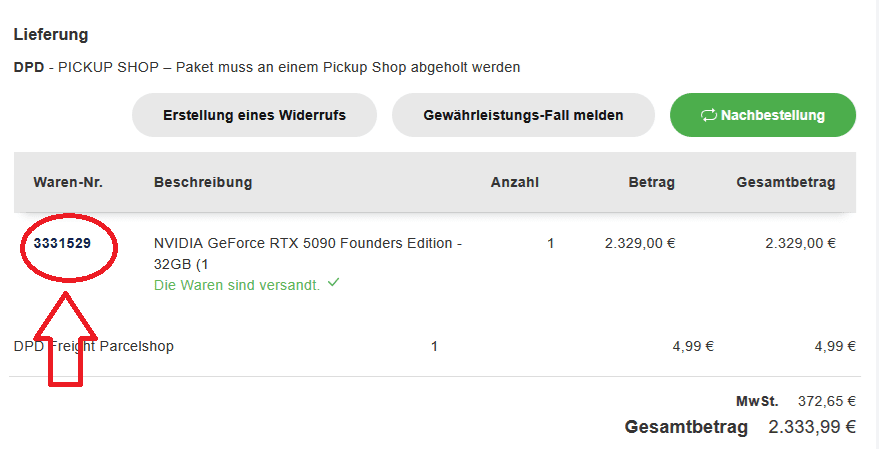Click the green shipped checkmark icon
This screenshot has height=449, width=879.
pos(333,283)
